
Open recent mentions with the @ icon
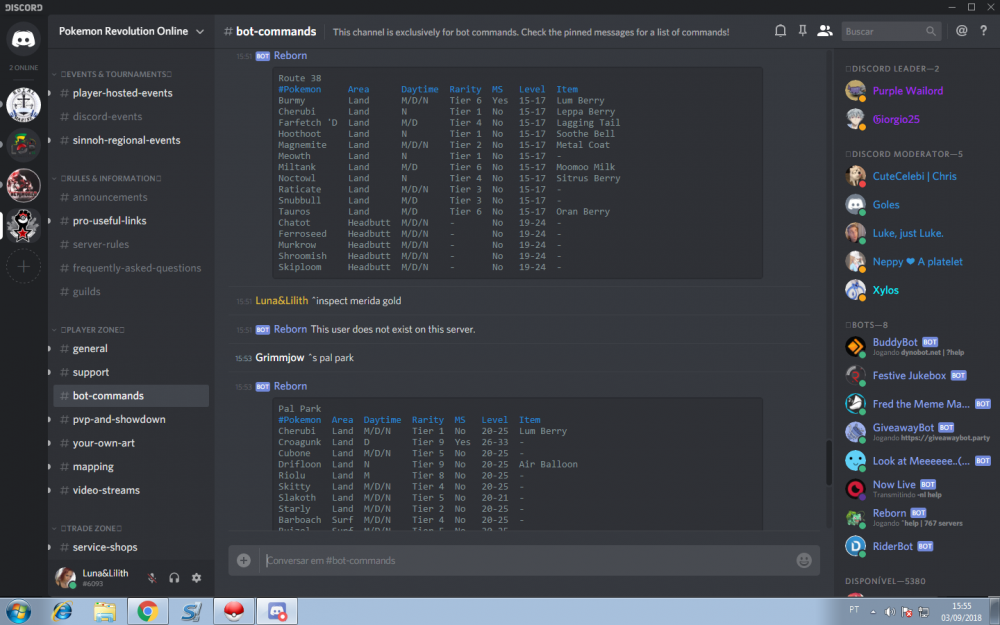coord(961,31)
